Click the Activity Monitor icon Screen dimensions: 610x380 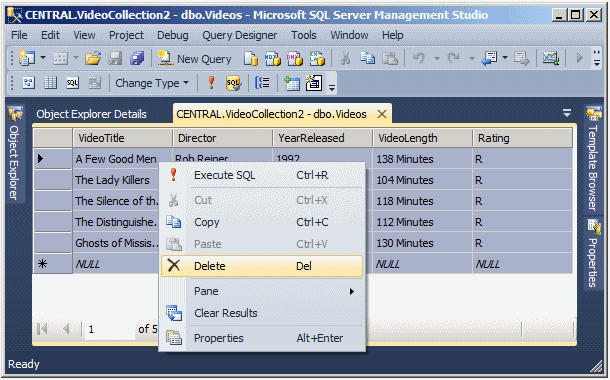tap(551, 59)
